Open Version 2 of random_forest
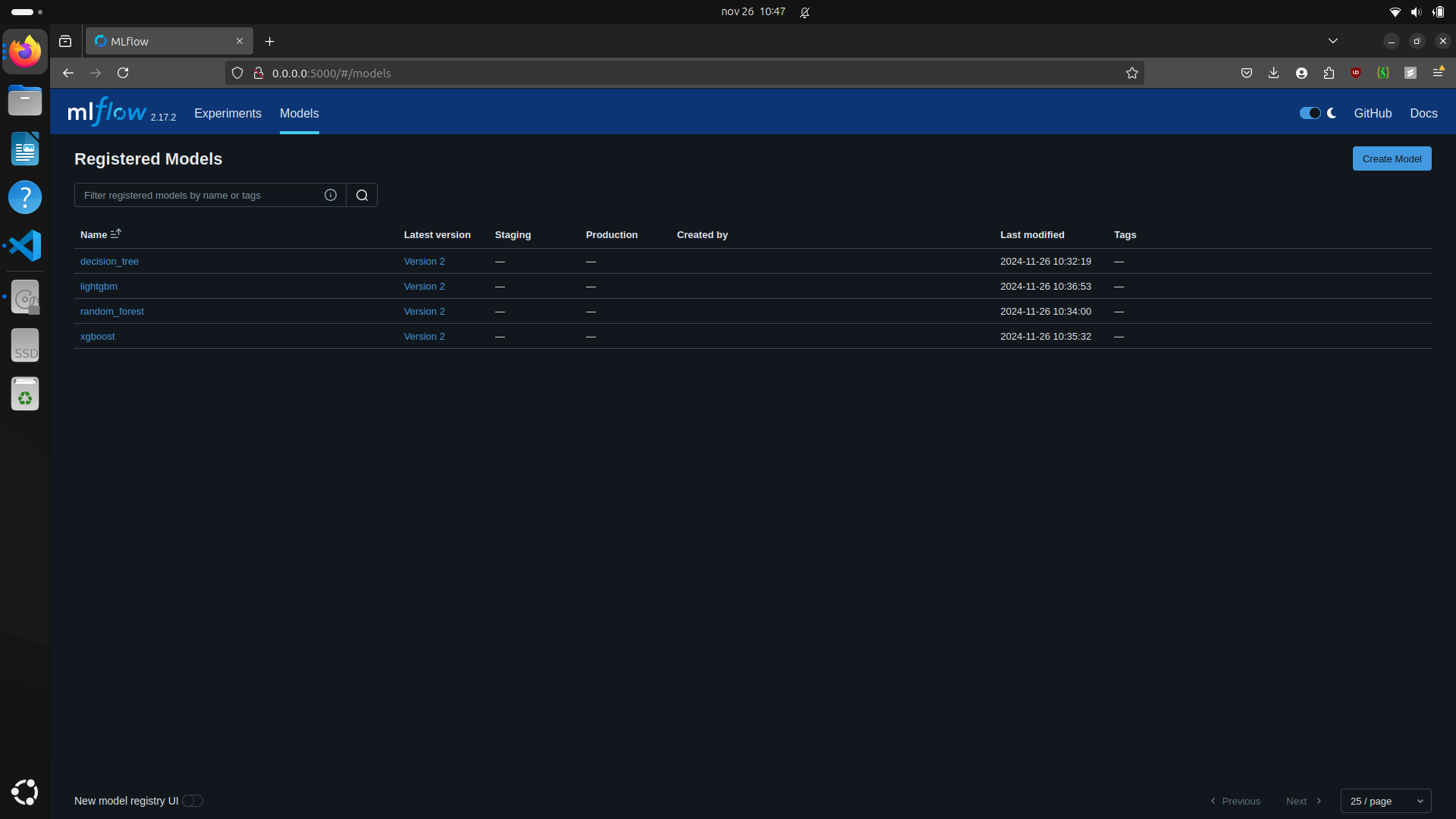This screenshot has width=1456, height=819. coord(424,311)
